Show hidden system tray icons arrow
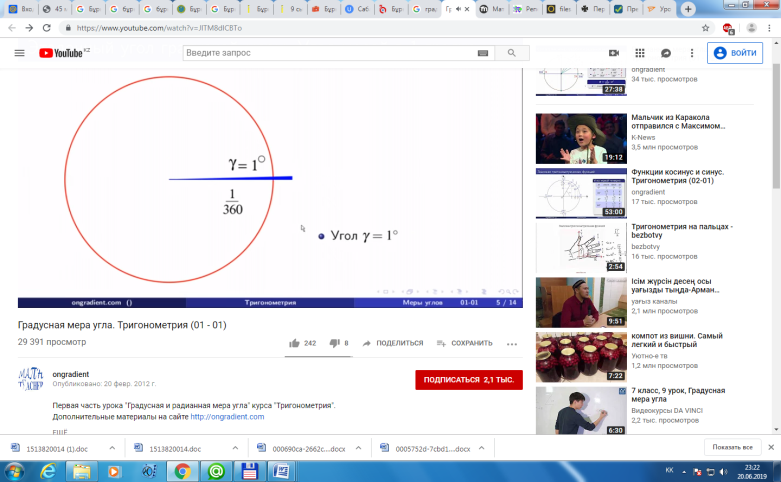The image size is (781, 482). click(x=684, y=472)
